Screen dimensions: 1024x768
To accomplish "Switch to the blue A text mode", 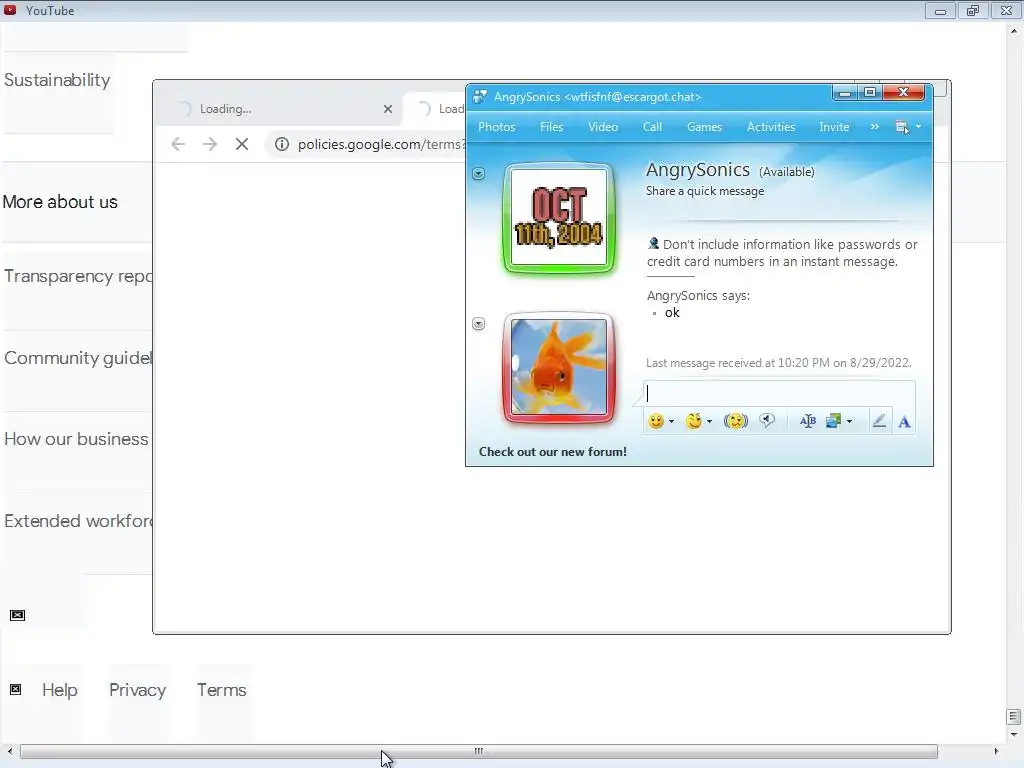I will 904,421.
